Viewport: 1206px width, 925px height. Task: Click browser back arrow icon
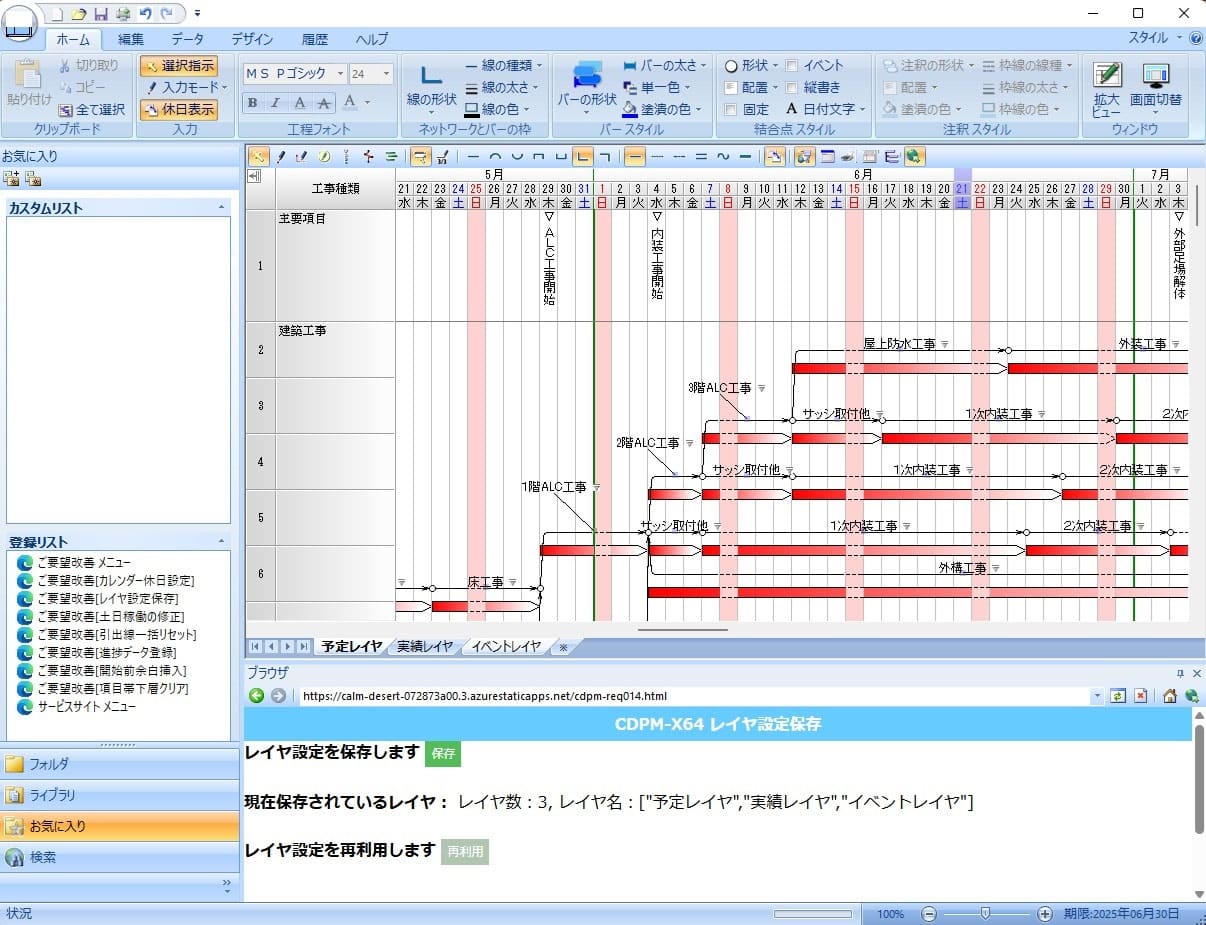coord(257,696)
